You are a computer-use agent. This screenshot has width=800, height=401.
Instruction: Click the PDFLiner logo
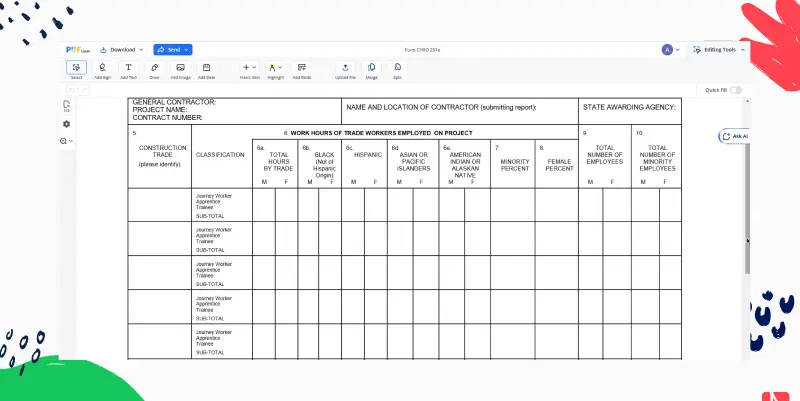tap(78, 50)
